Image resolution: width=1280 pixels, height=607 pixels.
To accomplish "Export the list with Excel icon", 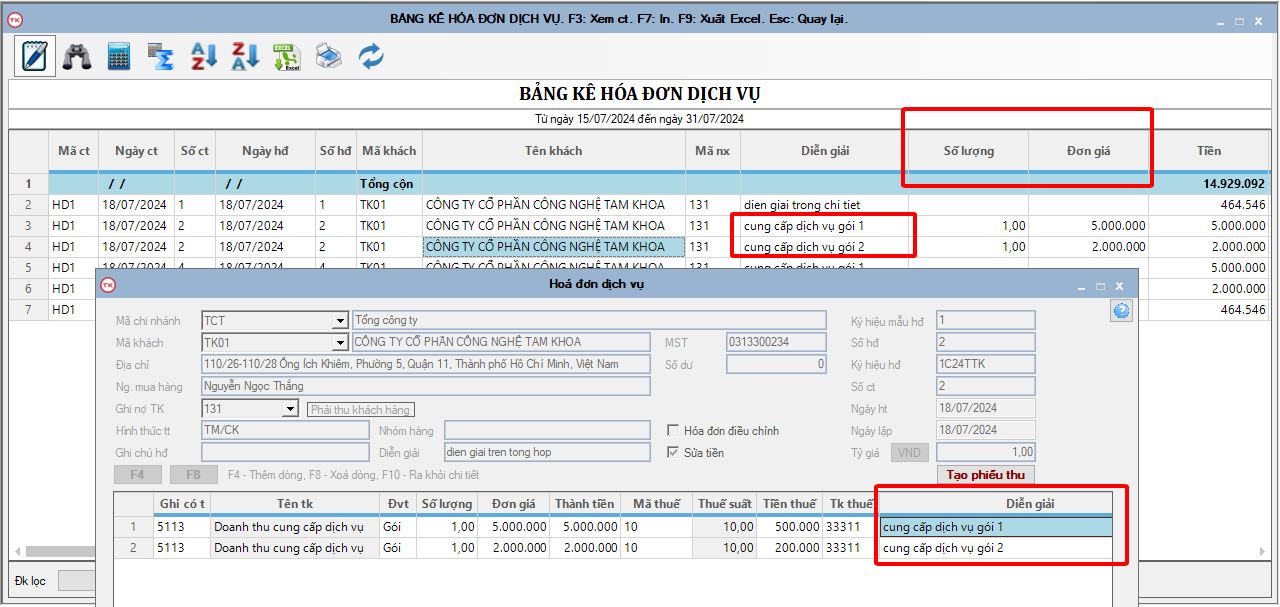I will 287,56.
